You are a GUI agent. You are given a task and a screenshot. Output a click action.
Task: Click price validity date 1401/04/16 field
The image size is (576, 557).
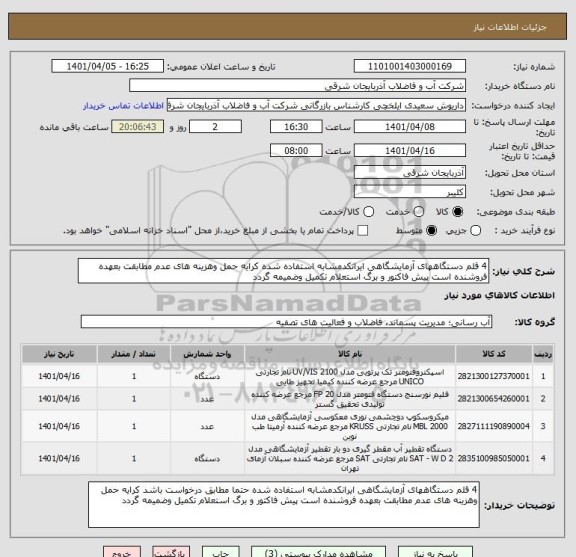coord(410,151)
